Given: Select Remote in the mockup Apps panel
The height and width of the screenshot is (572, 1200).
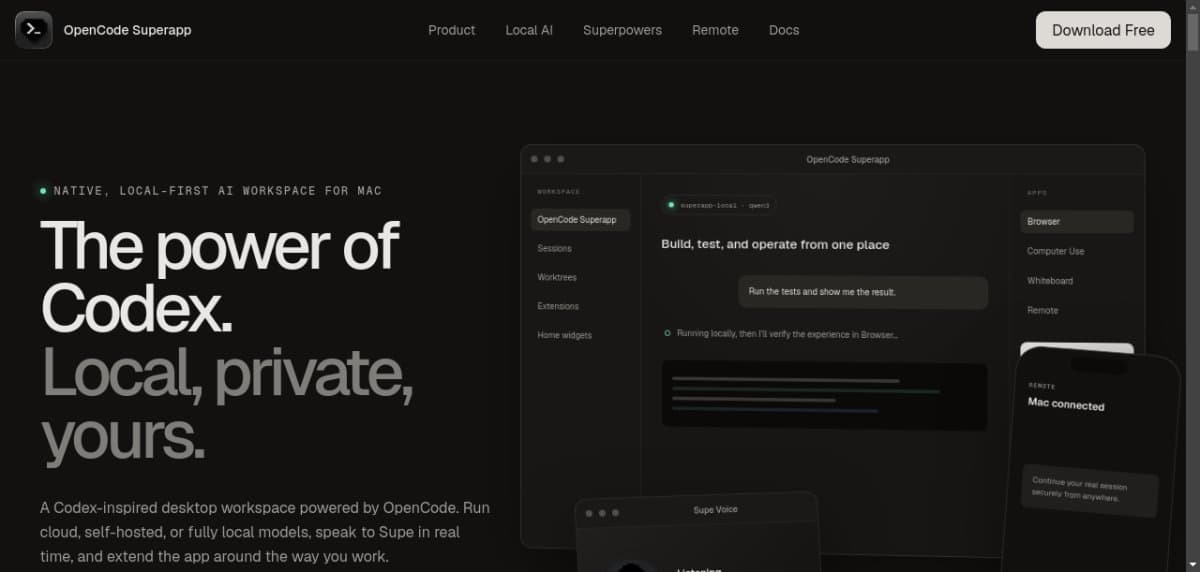Looking at the screenshot, I should coord(1042,310).
